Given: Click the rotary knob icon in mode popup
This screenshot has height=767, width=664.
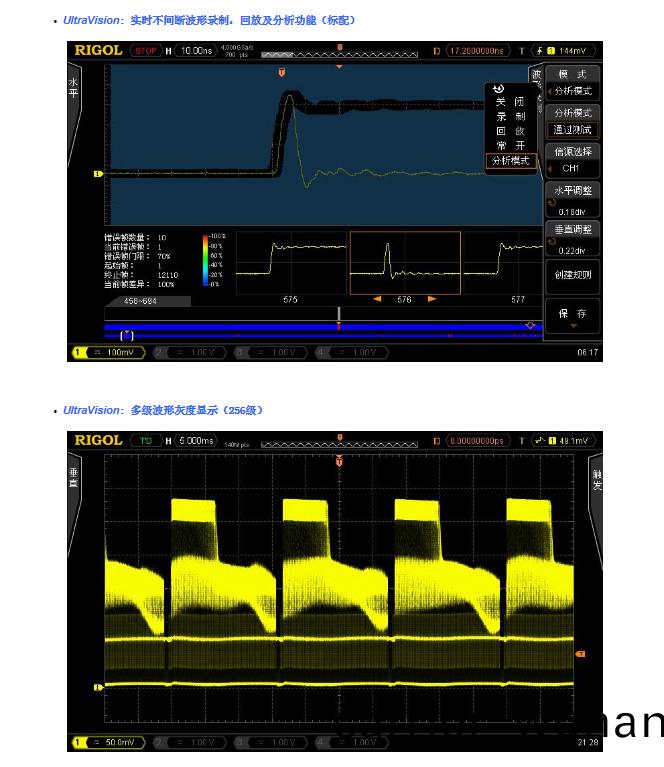Looking at the screenshot, I should [x=498, y=88].
